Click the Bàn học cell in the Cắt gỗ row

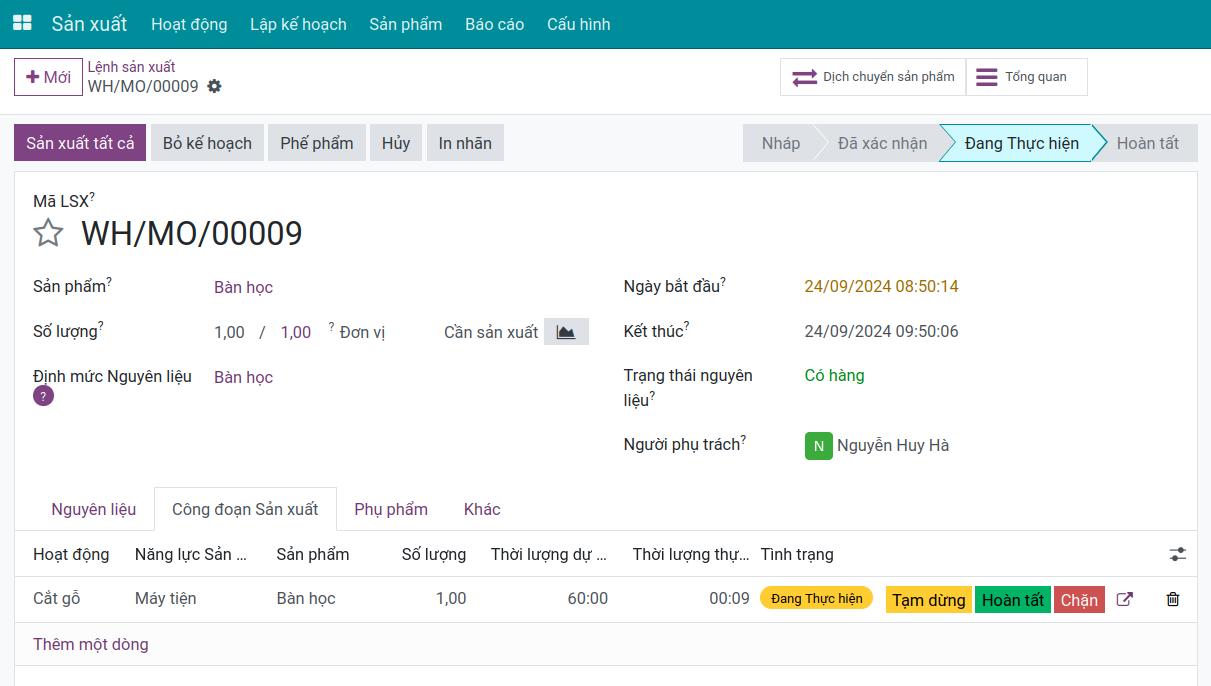tap(306, 599)
